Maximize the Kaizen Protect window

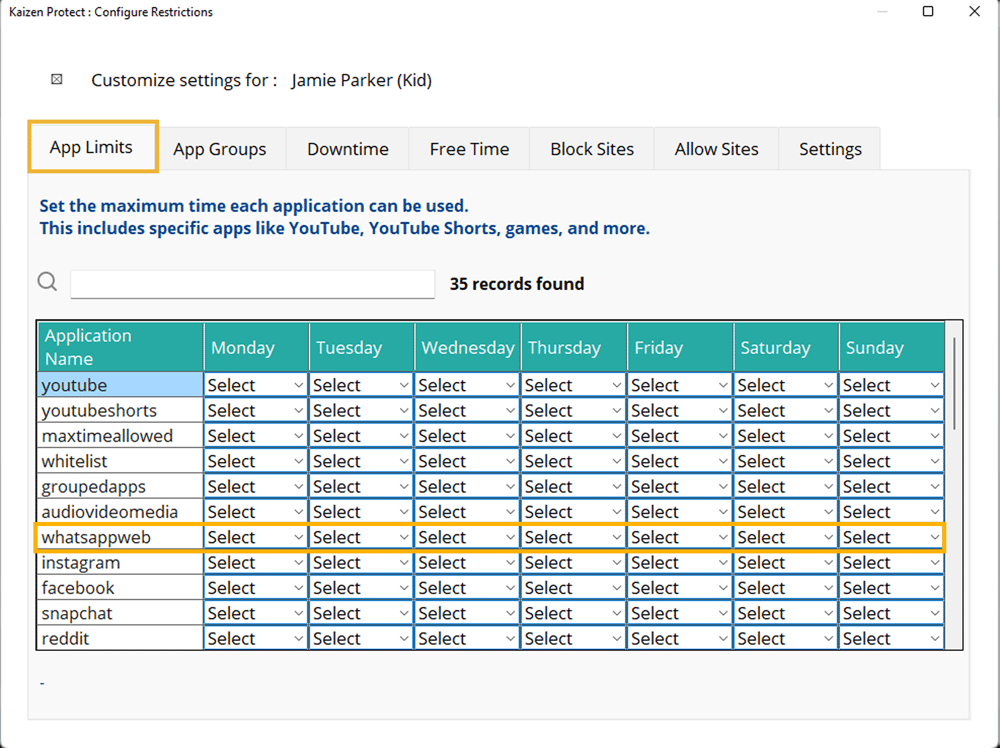[927, 12]
